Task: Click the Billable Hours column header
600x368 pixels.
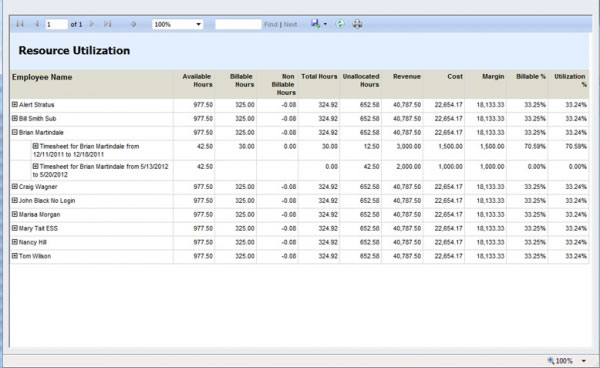Action: [242, 80]
